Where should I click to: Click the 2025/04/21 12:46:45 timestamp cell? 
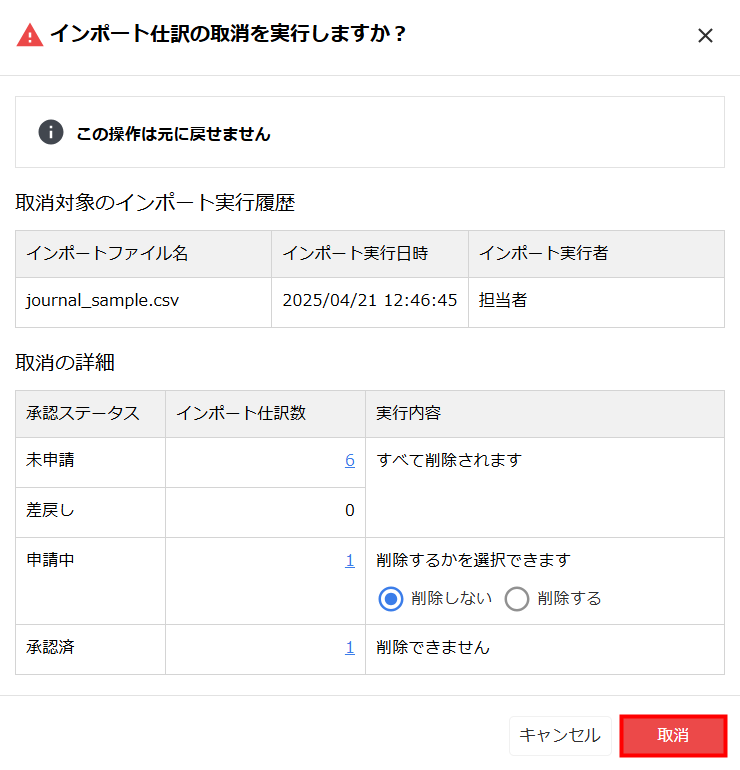tap(370, 302)
